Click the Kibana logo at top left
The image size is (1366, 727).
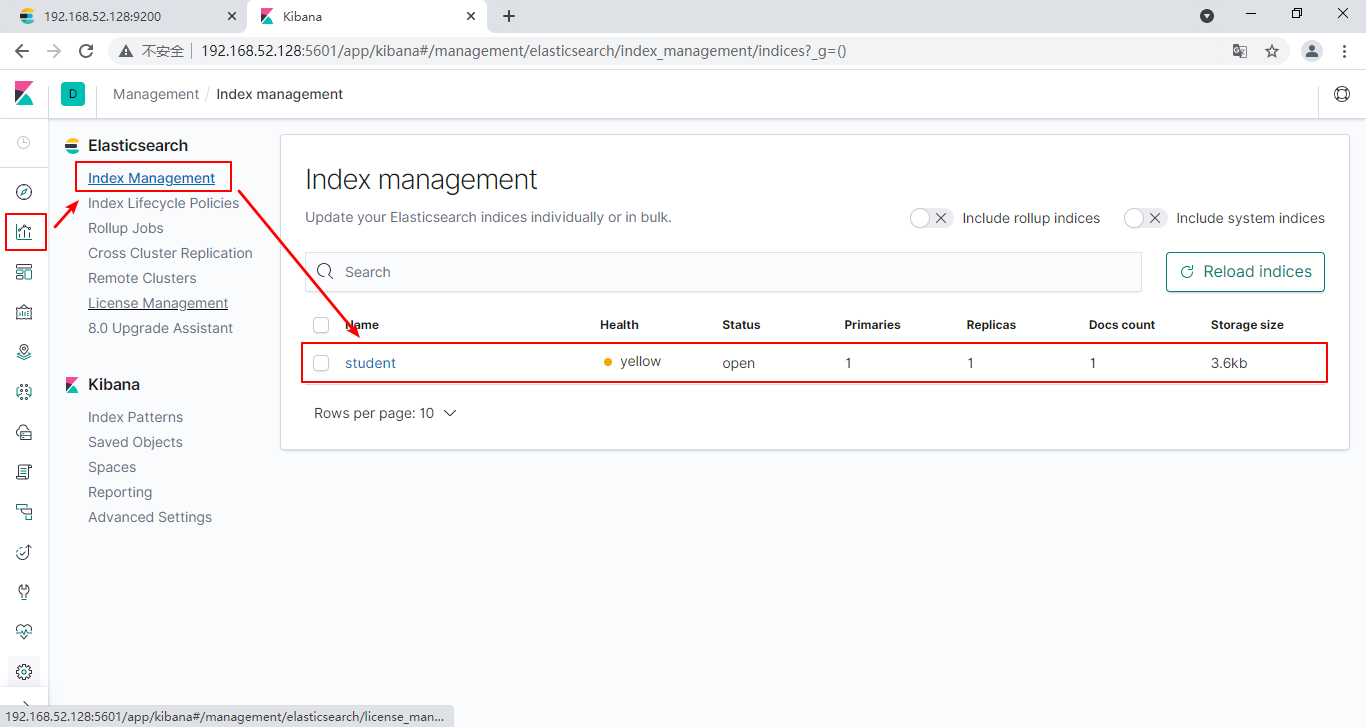24,94
